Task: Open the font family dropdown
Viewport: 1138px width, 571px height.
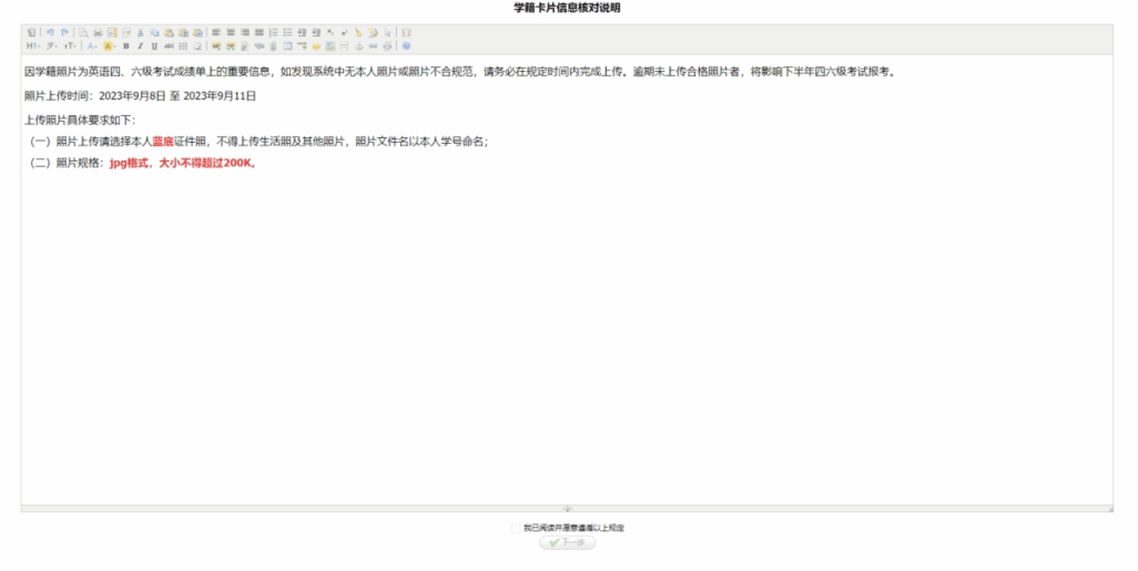Action: click(x=51, y=46)
